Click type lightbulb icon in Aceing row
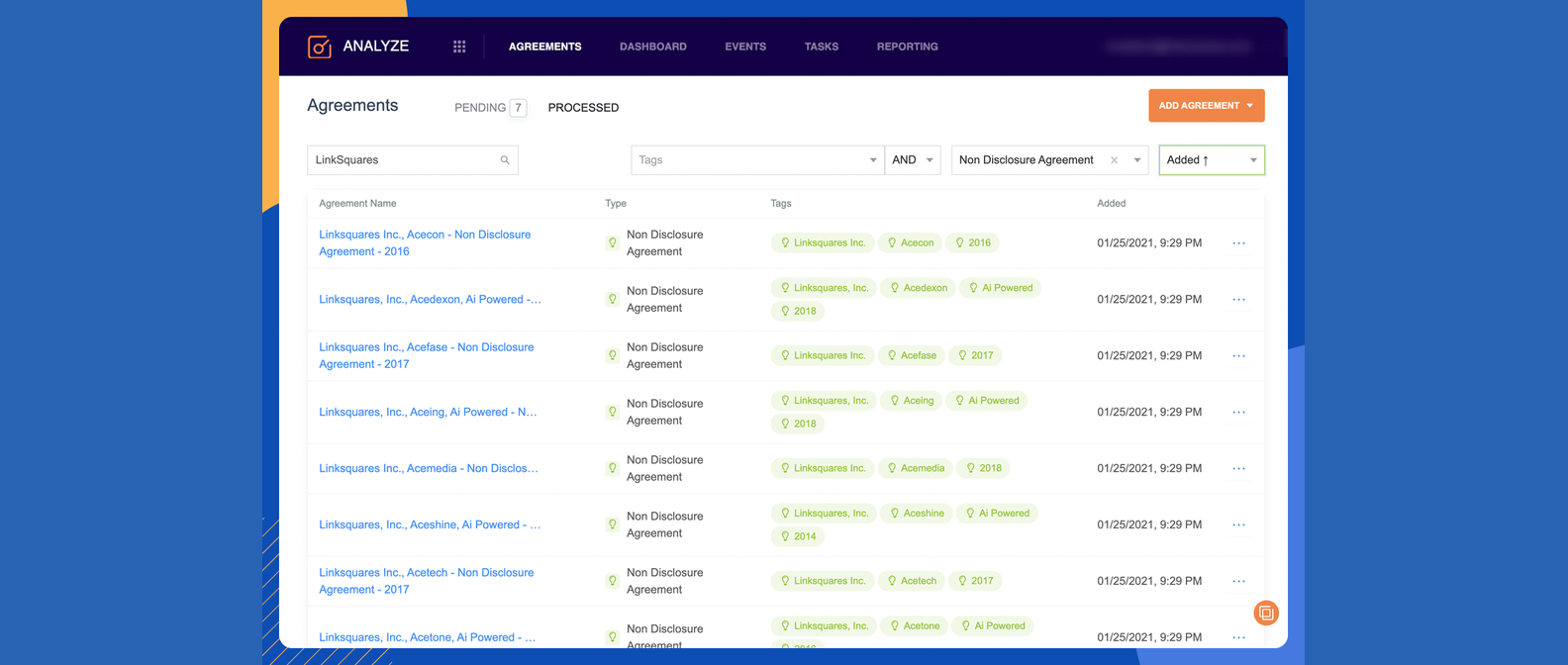 click(x=612, y=413)
